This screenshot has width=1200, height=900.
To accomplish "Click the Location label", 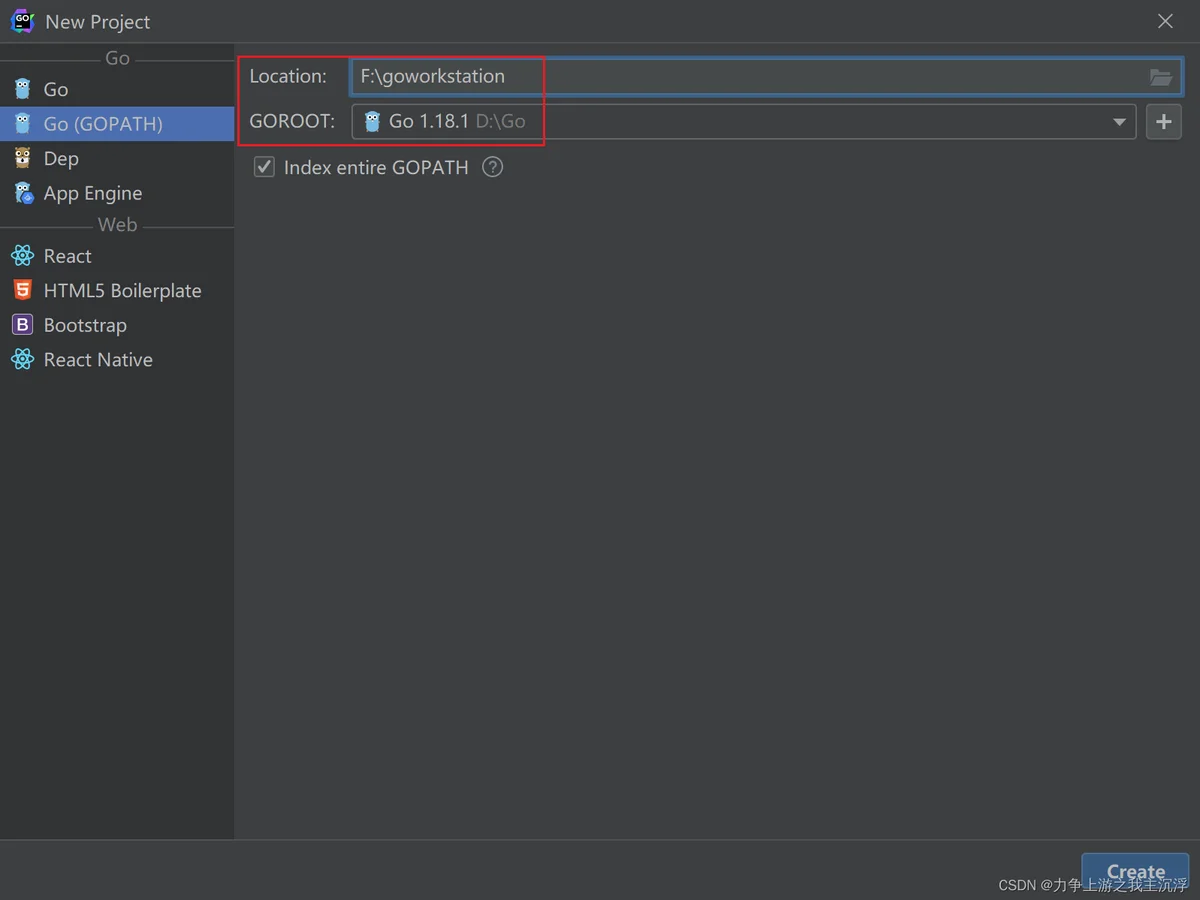I will [288, 77].
